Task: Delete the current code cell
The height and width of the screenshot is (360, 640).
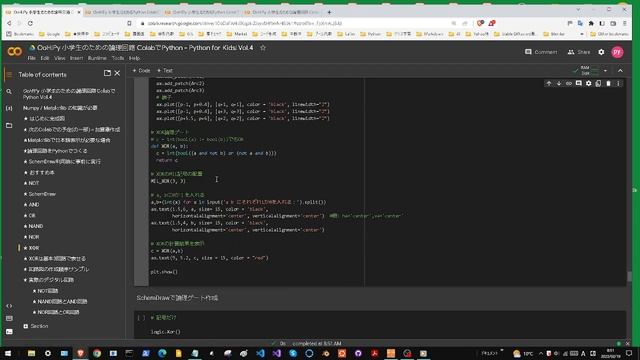Action: pyautogui.click(x=608, y=83)
